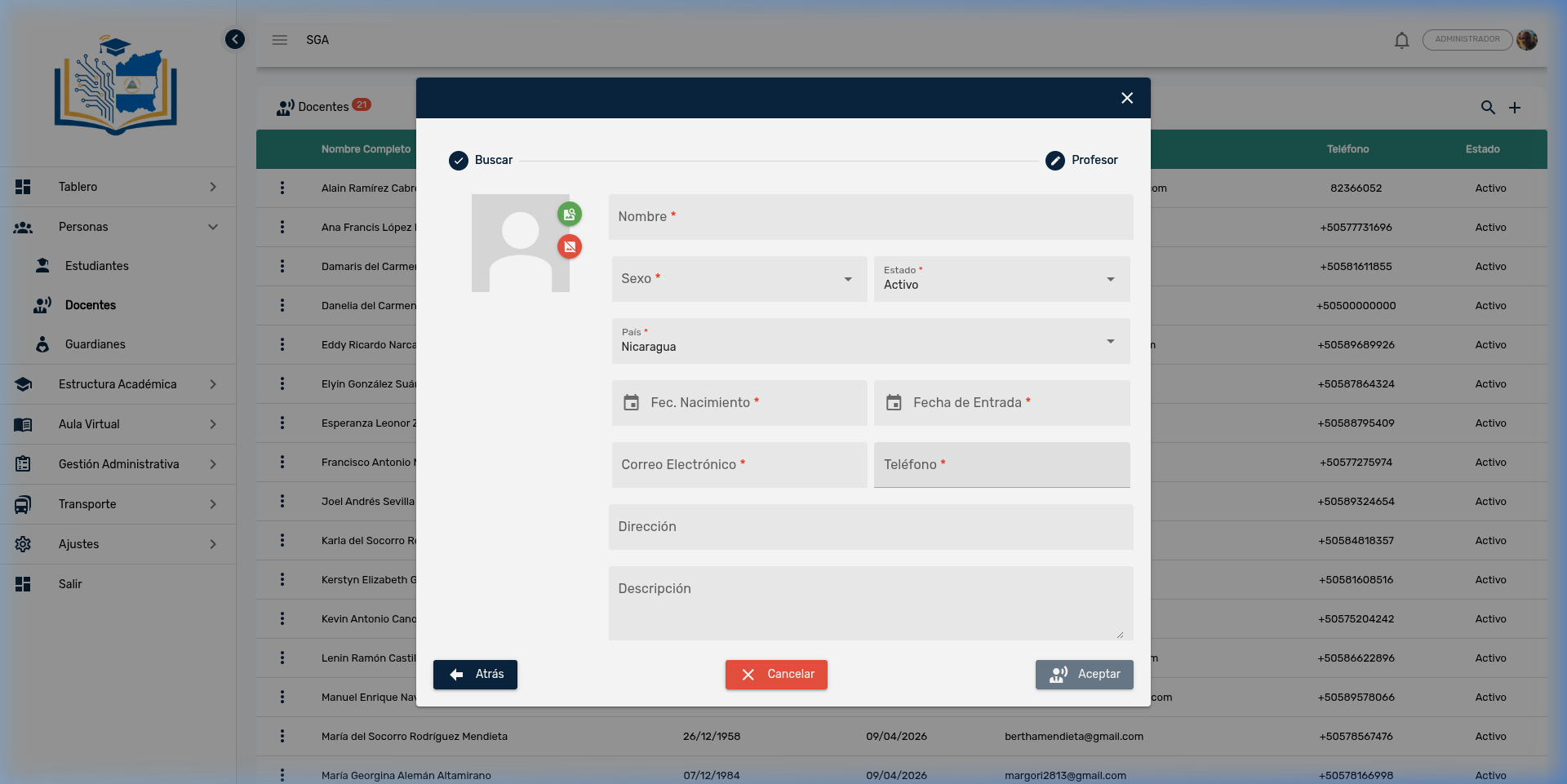Focus the Nombre input field
The width and height of the screenshot is (1567, 784).
click(x=870, y=217)
